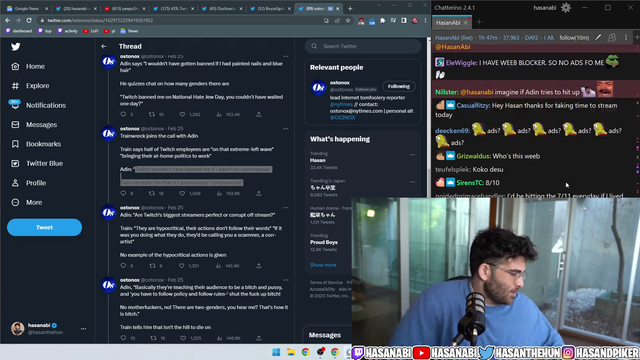The image size is (640, 360).
Task: Reload the page in Chrome
Action: point(29,20)
